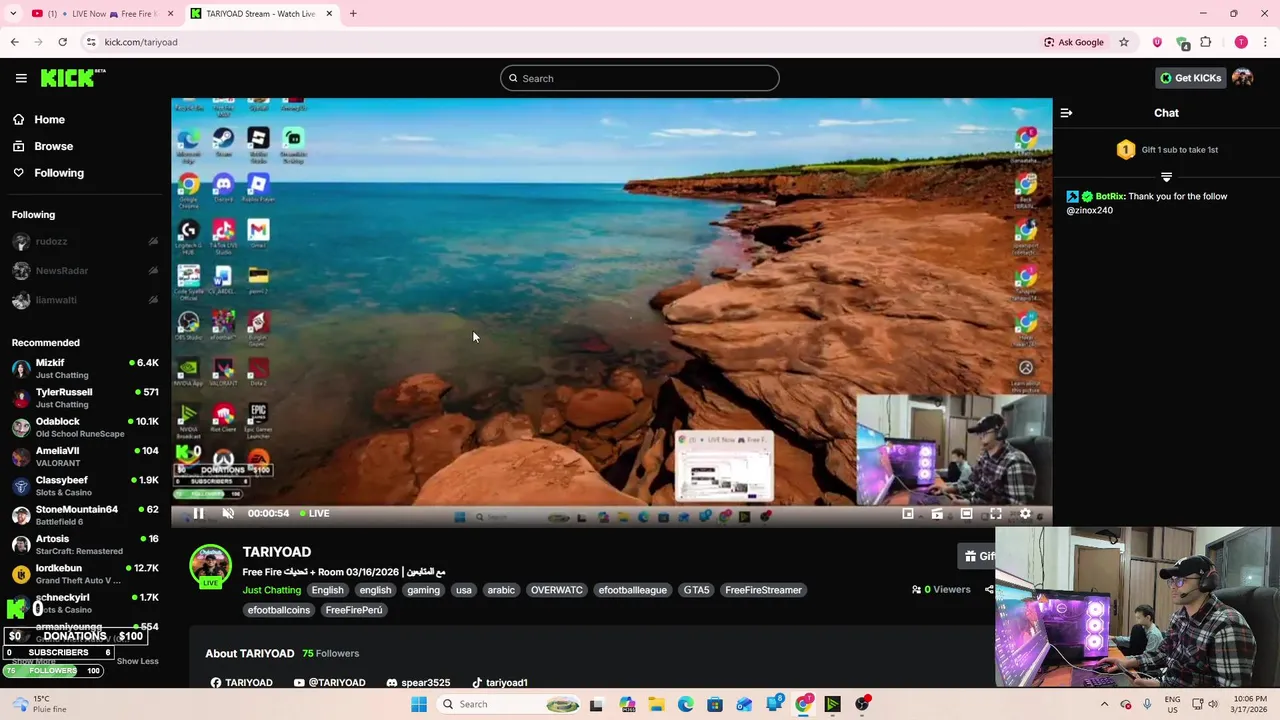Reload the current page
Image resolution: width=1280 pixels, height=720 pixels.
pos(62,42)
